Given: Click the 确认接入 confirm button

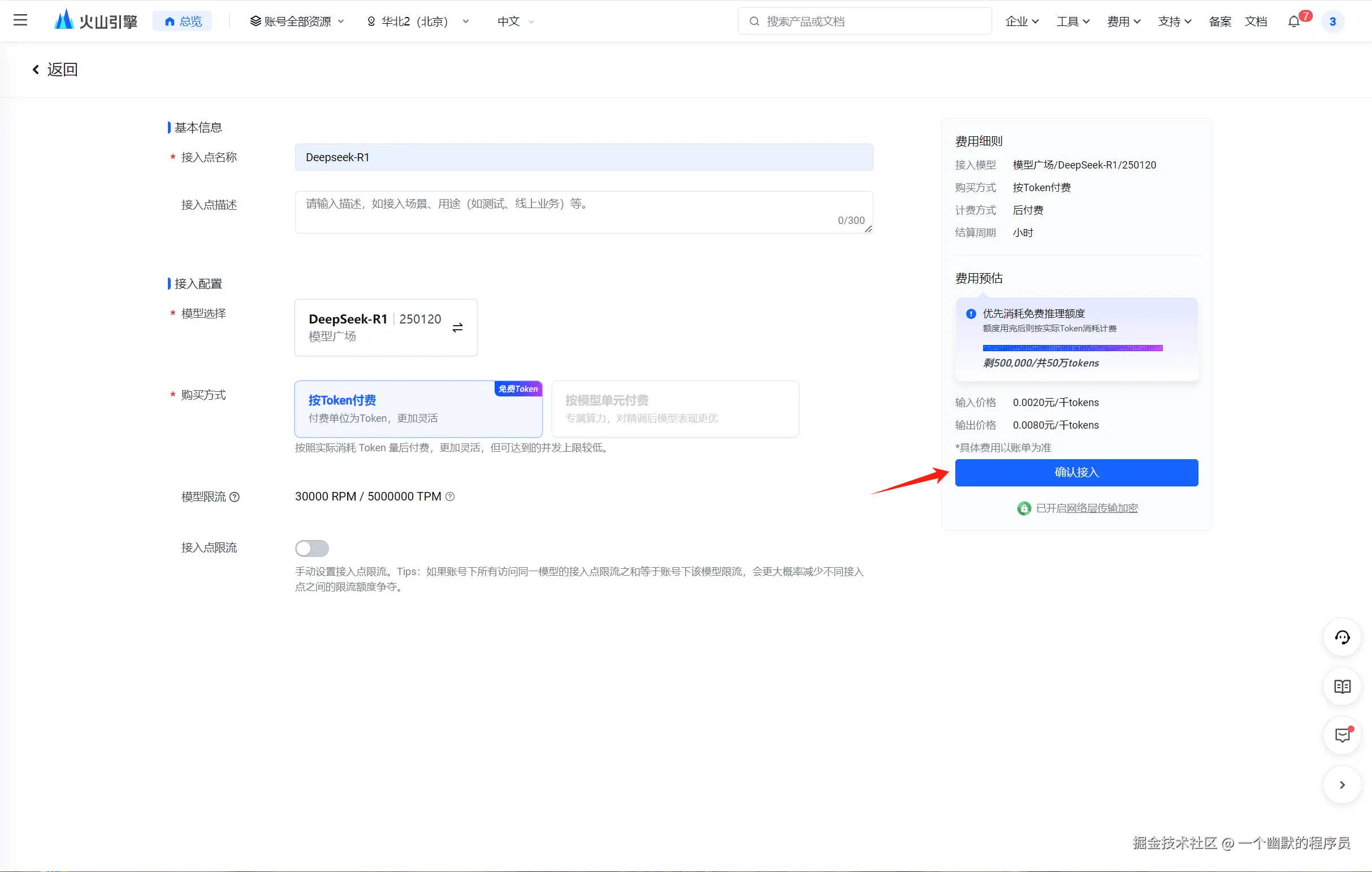Looking at the screenshot, I should pos(1076,473).
